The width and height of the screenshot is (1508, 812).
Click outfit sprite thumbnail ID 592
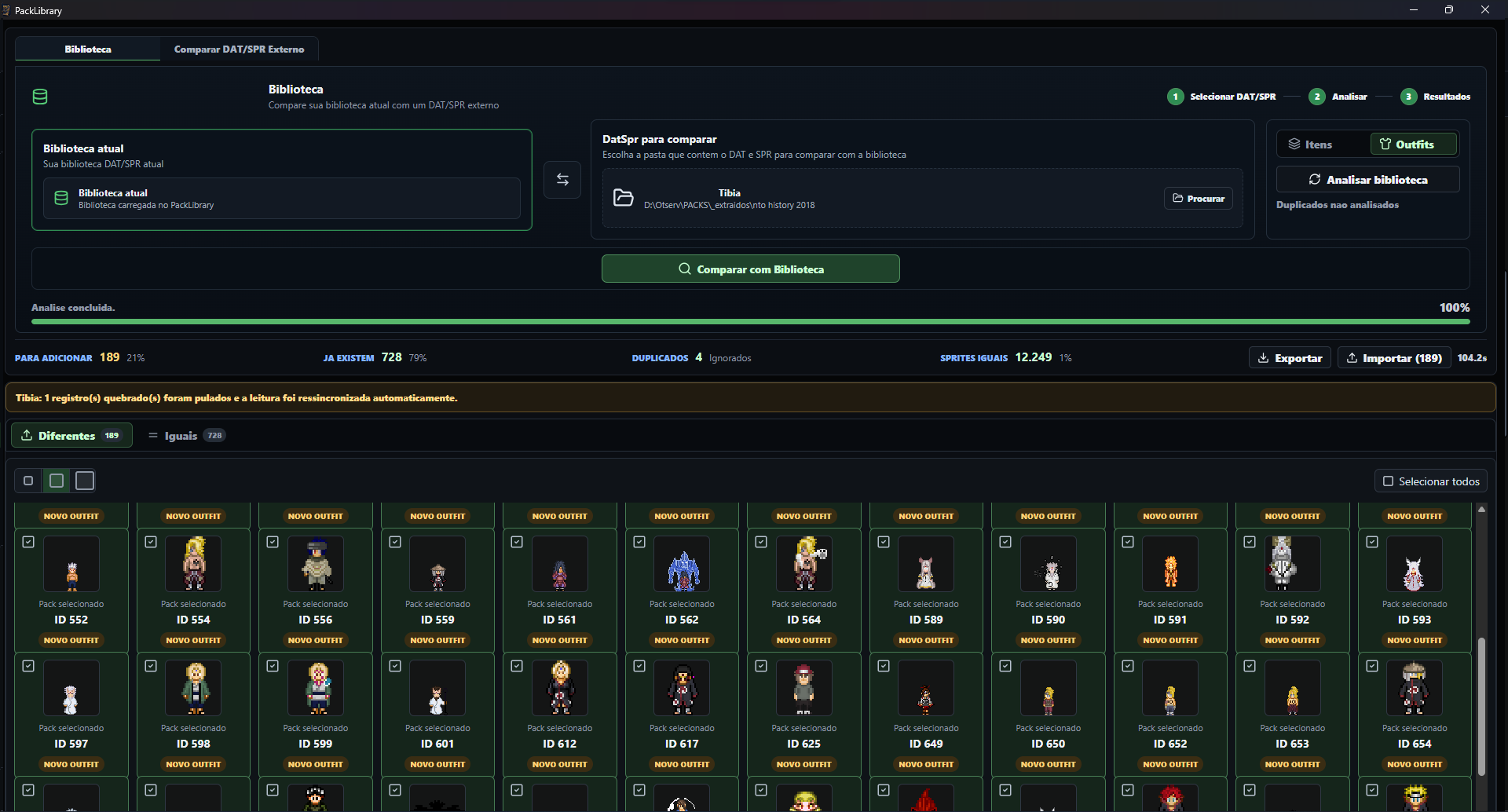pyautogui.click(x=1292, y=564)
